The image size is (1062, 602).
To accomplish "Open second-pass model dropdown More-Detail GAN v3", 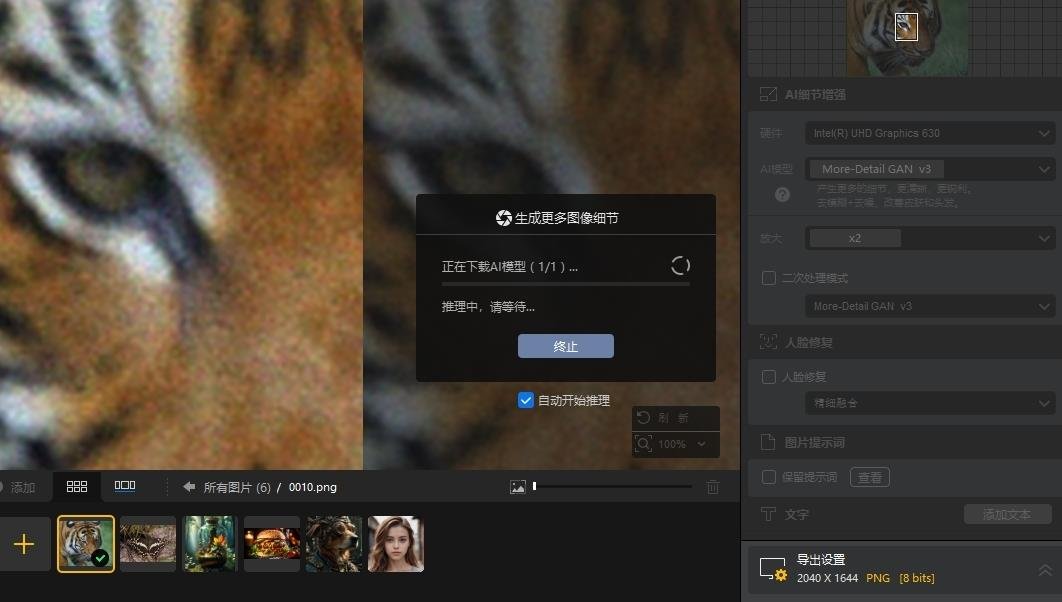I will tap(930, 306).
